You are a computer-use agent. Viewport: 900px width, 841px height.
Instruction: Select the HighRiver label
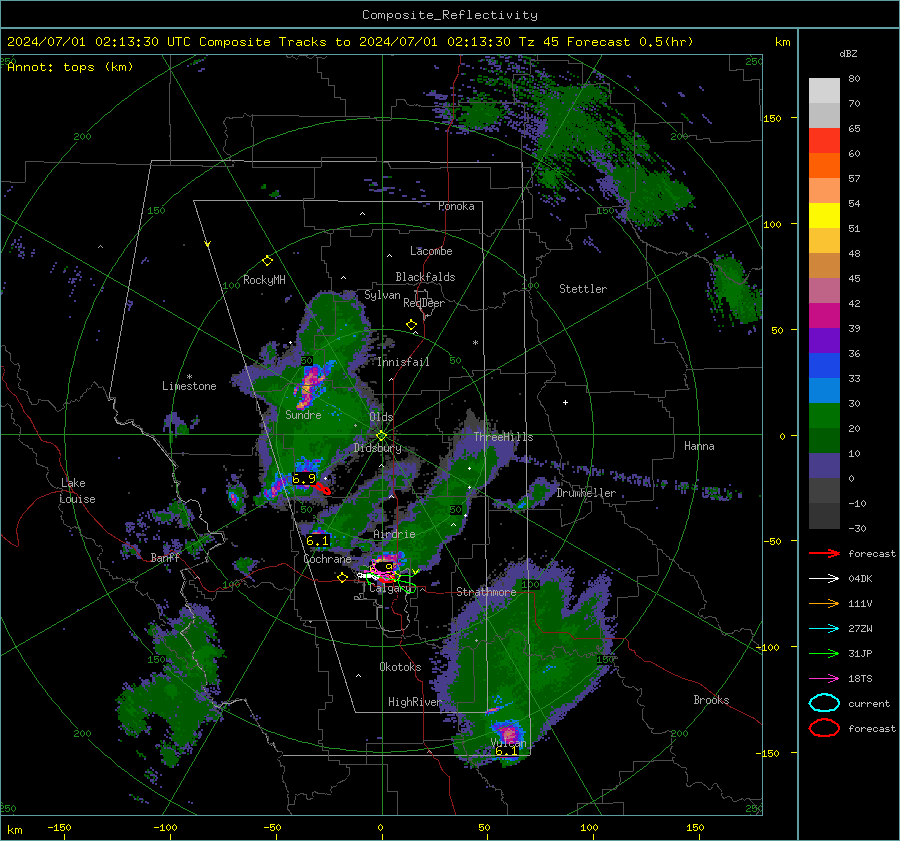[414, 702]
